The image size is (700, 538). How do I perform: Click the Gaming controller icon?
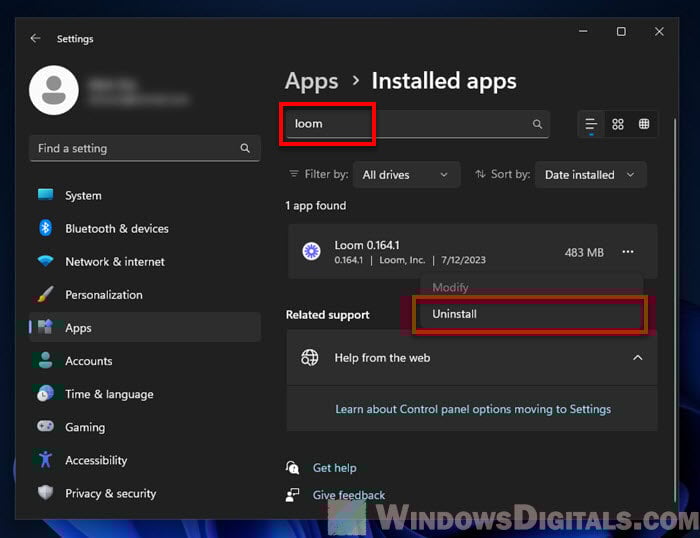pos(46,426)
